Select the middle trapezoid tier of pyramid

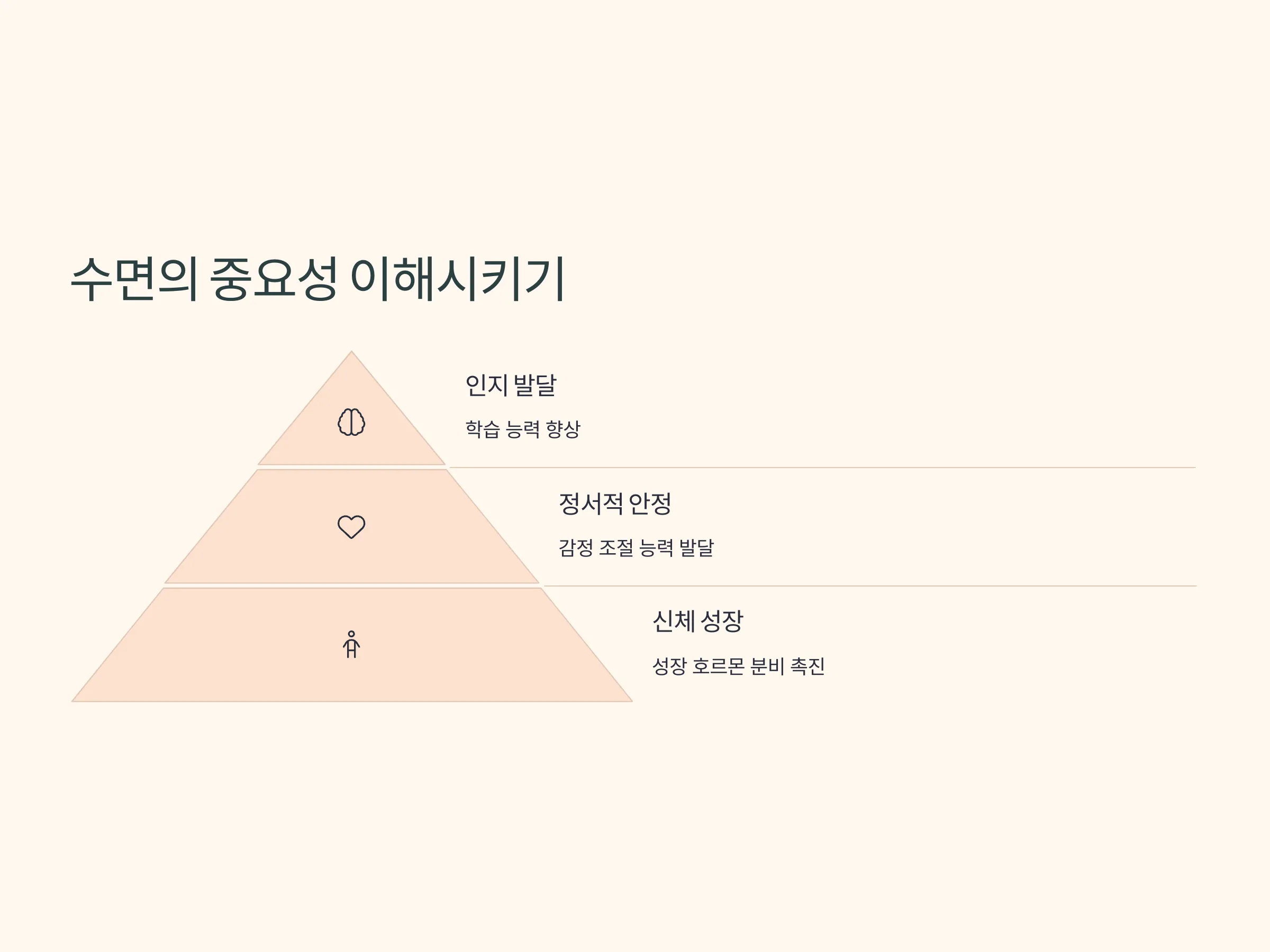click(351, 526)
